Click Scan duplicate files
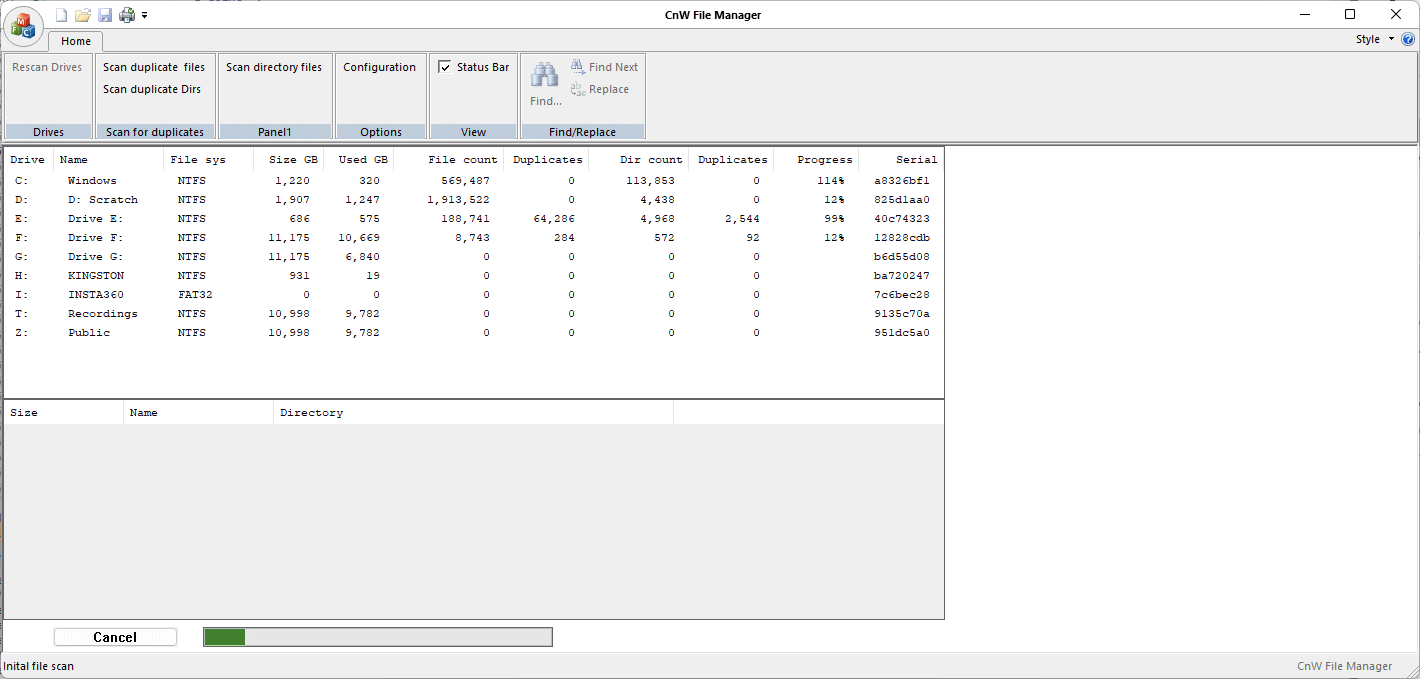This screenshot has height=679, width=1420. [154, 67]
